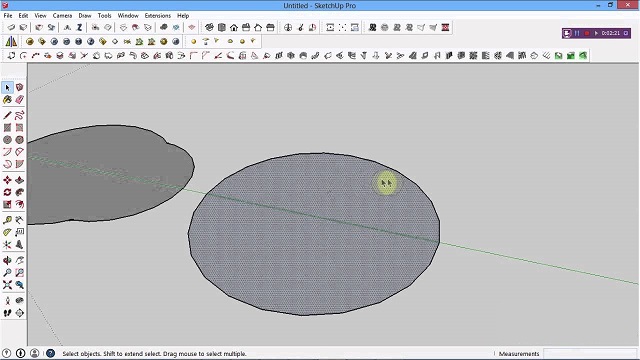Click the Previous view tool
Viewport: 640px width, 360px height.
pos(19,285)
